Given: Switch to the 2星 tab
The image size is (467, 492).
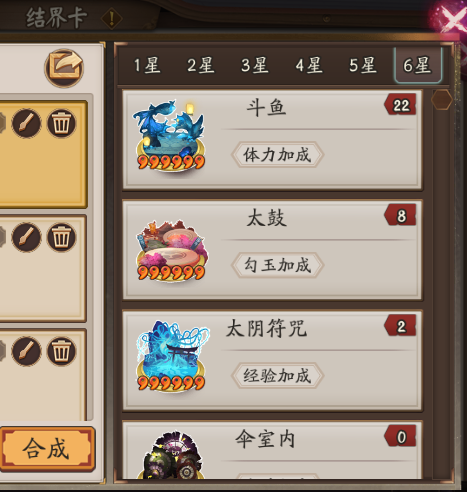Looking at the screenshot, I should [x=201, y=65].
